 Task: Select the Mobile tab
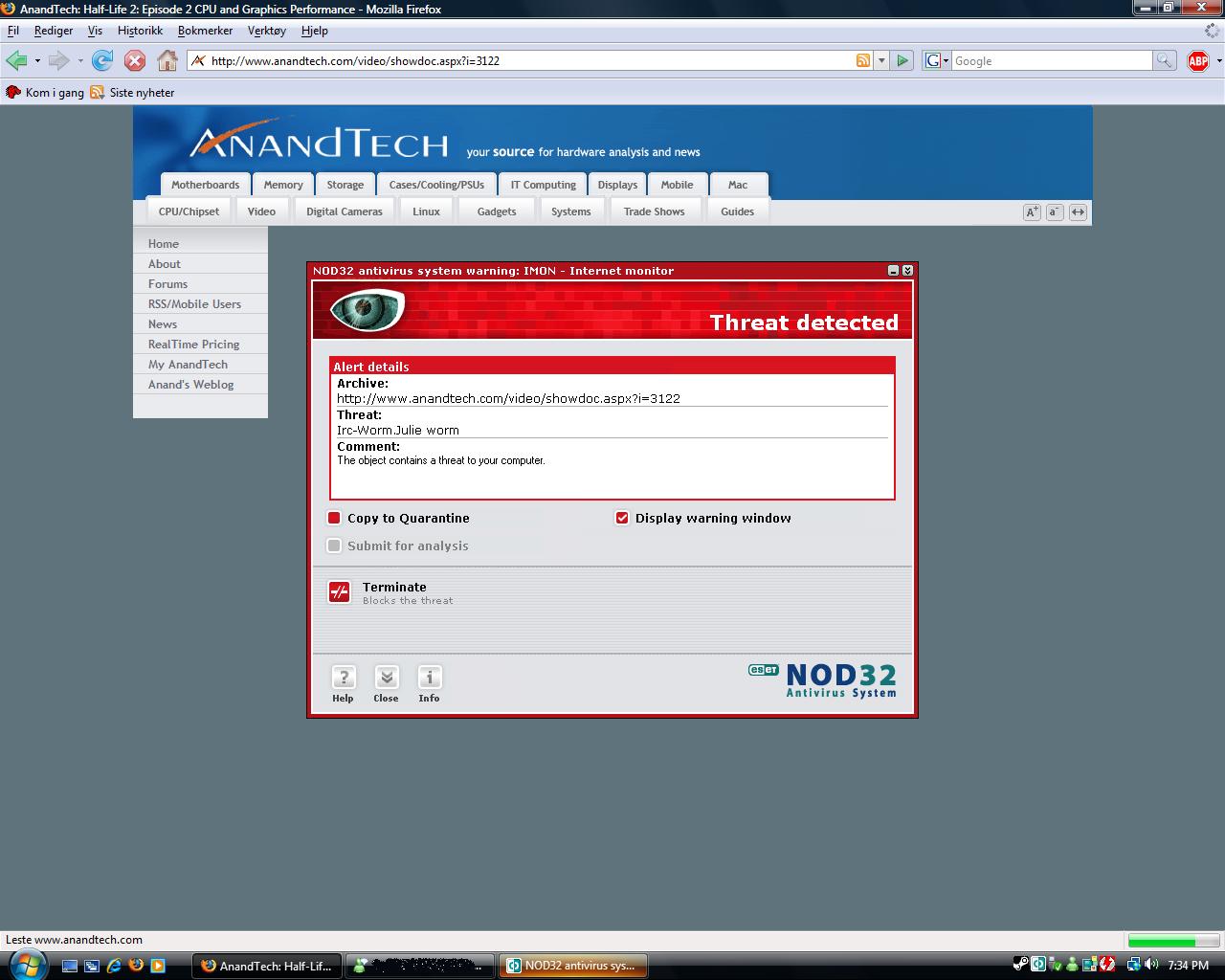click(677, 185)
